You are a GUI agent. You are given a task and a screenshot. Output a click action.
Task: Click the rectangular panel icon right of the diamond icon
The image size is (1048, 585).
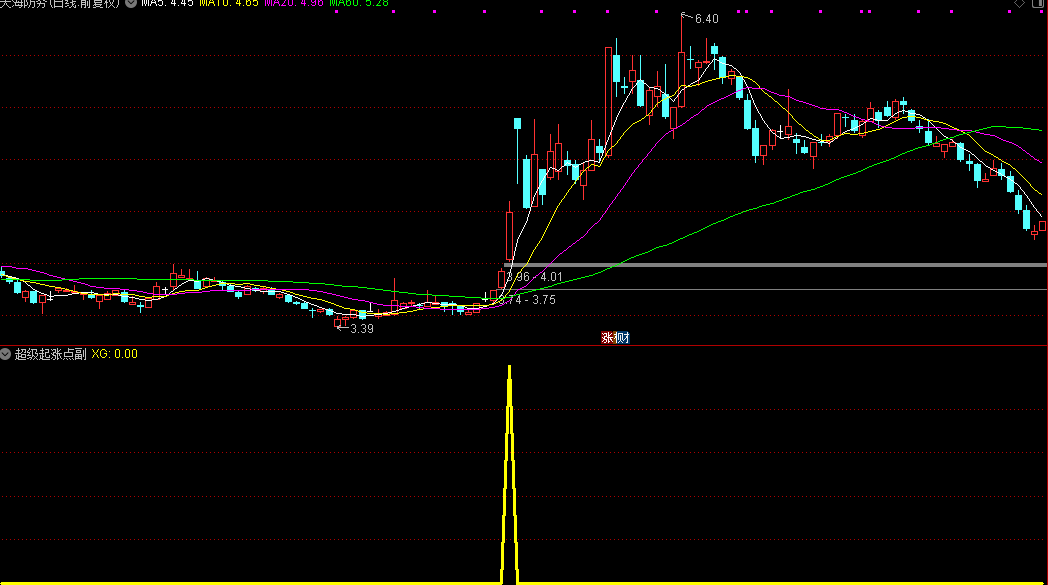point(1039,3)
